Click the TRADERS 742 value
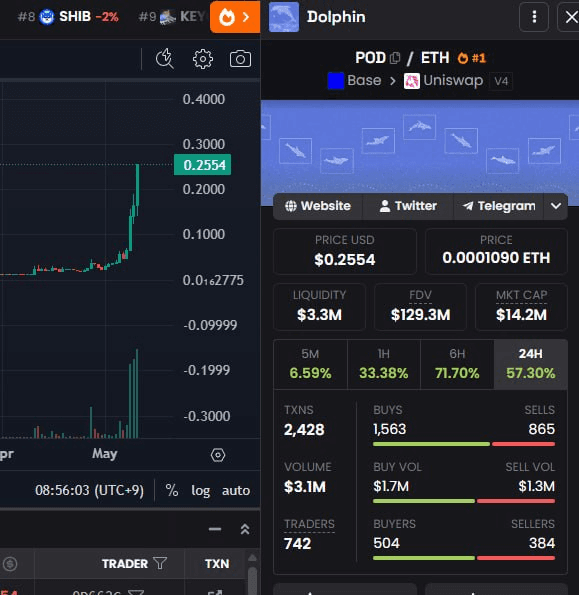The image size is (579, 595). tap(297, 544)
